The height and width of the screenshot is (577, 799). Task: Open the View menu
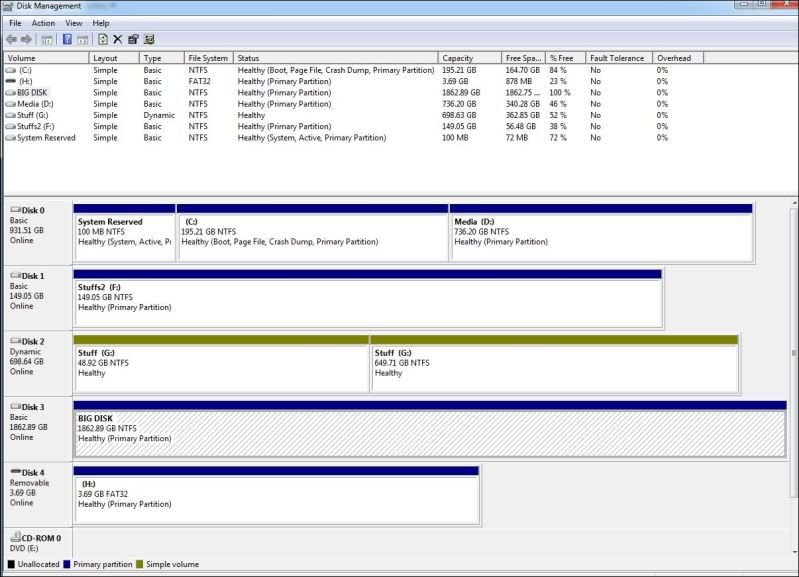point(74,23)
